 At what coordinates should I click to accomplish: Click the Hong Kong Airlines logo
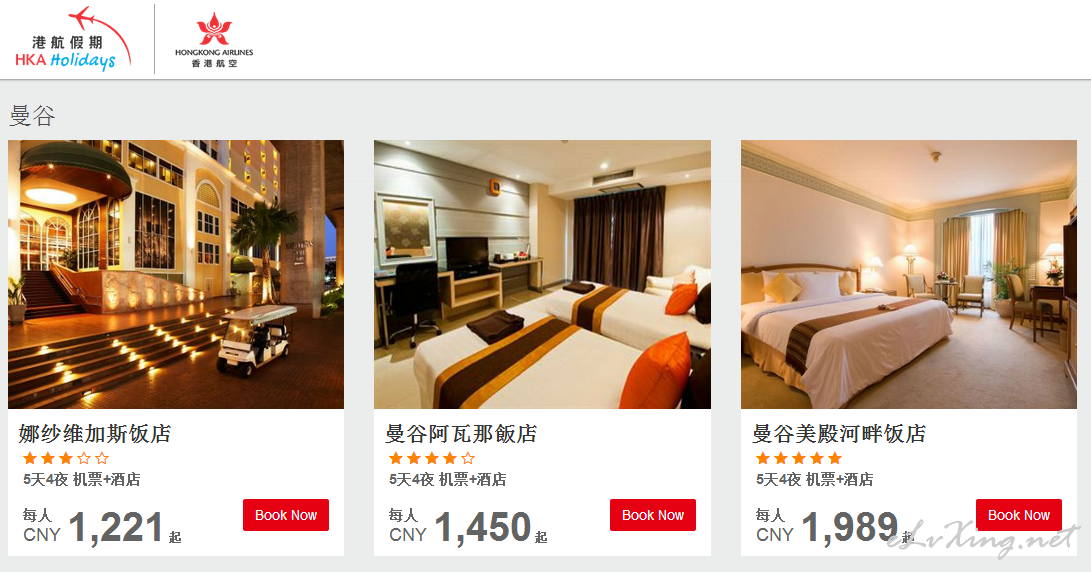tap(214, 40)
